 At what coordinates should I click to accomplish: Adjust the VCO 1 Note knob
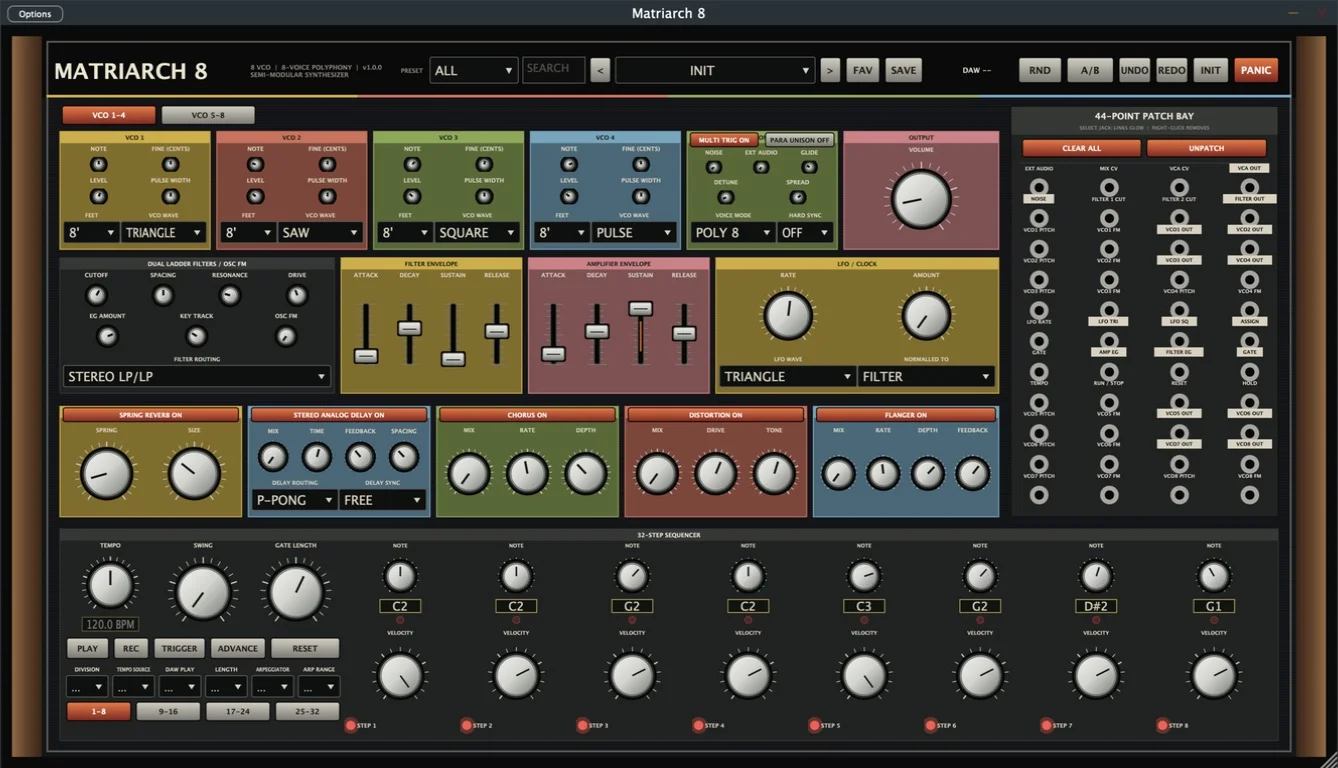[x=98, y=164]
